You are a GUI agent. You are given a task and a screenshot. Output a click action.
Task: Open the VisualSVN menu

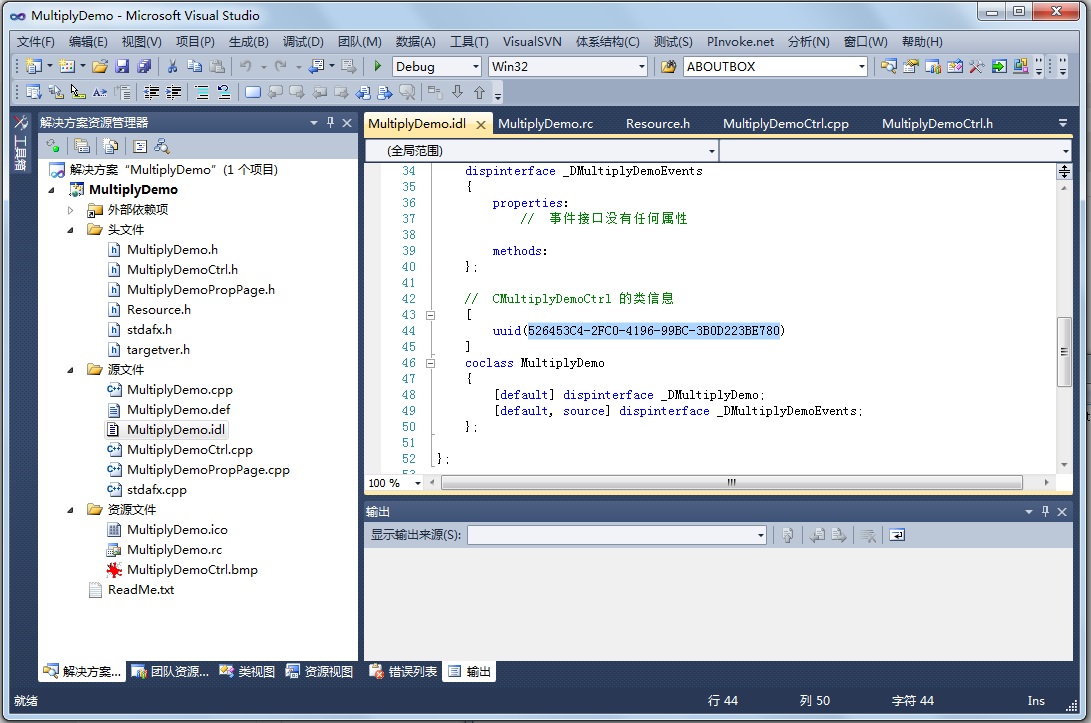532,42
